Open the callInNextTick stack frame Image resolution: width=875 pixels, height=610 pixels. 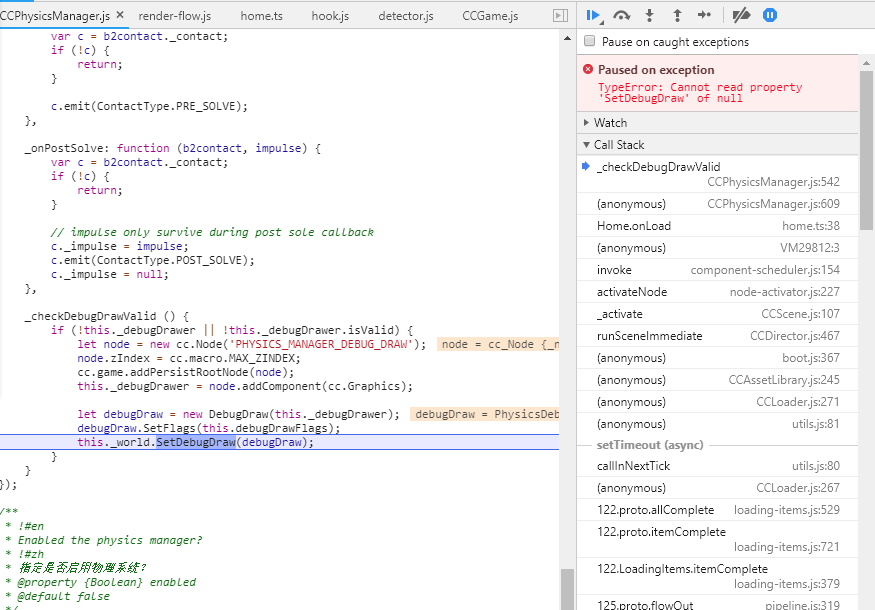(x=633, y=466)
